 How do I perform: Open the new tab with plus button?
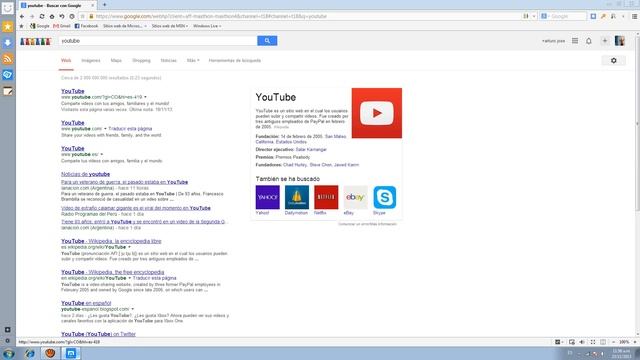[x=104, y=5]
